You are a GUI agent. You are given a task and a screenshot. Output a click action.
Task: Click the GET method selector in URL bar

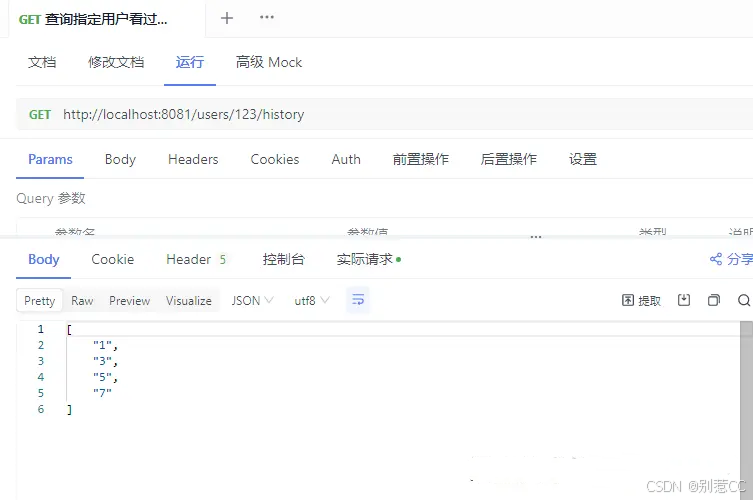tap(40, 114)
